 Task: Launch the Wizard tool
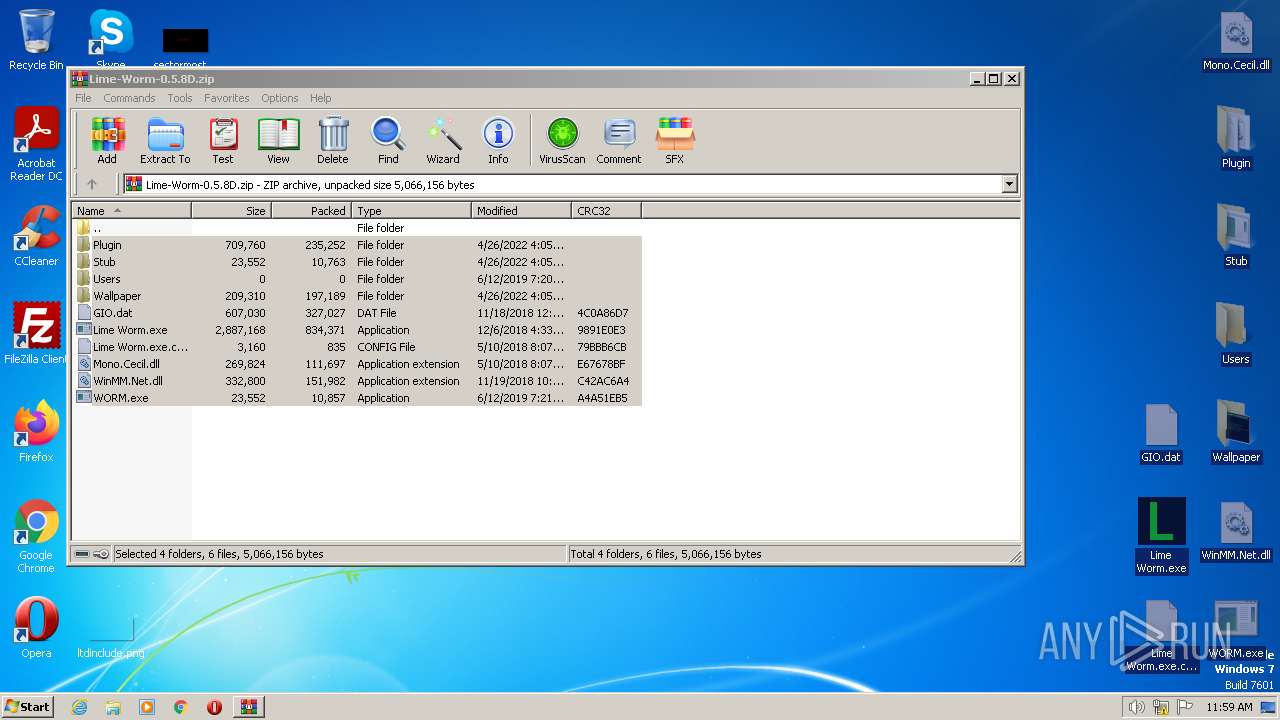coord(443,140)
